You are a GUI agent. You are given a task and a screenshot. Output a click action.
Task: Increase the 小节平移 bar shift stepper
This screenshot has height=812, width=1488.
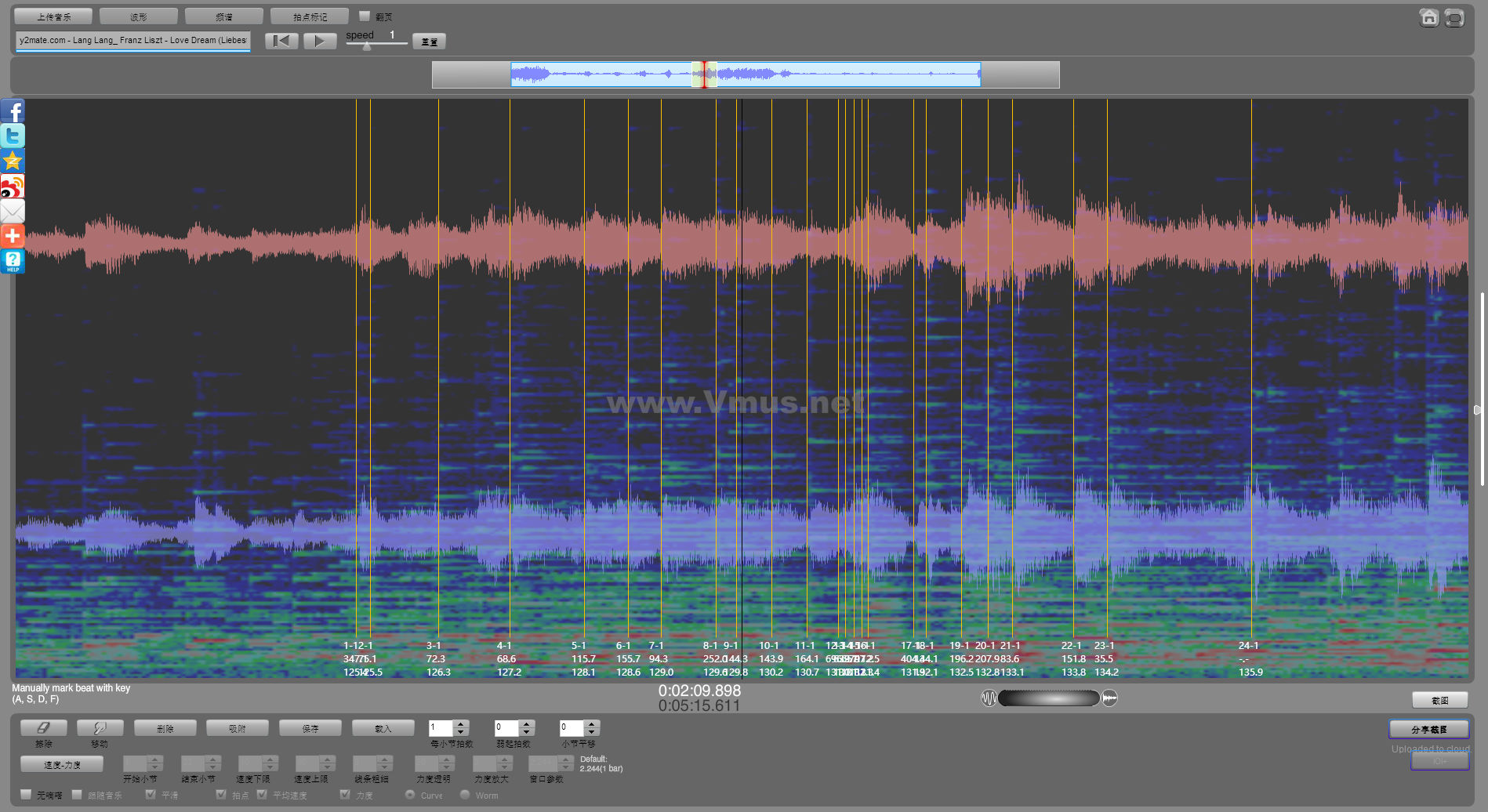(592, 724)
